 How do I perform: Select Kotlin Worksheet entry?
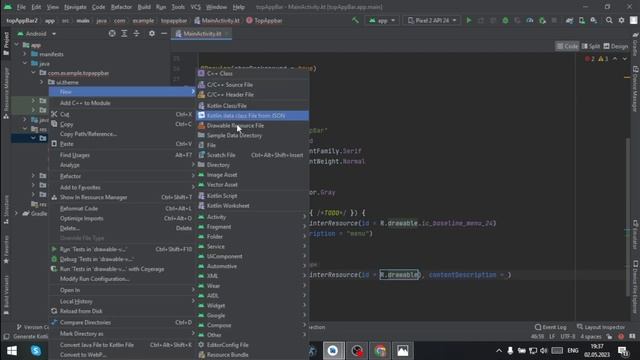pos(252,206)
